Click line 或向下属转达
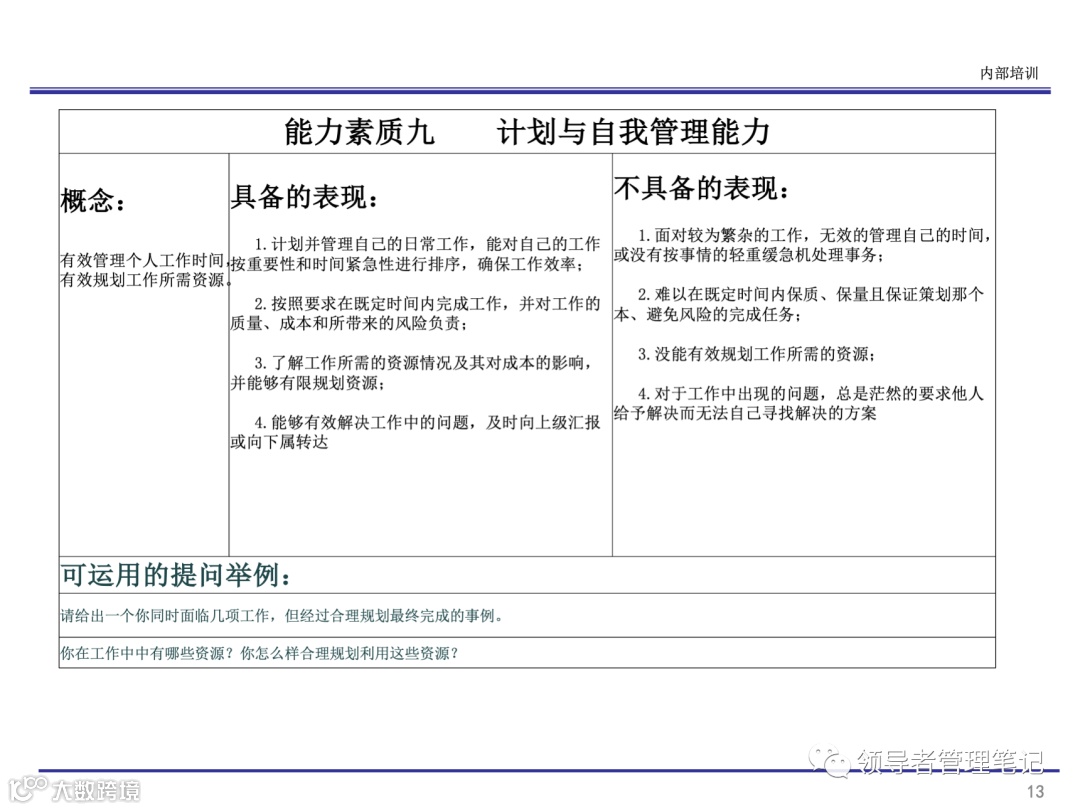 coord(279,442)
